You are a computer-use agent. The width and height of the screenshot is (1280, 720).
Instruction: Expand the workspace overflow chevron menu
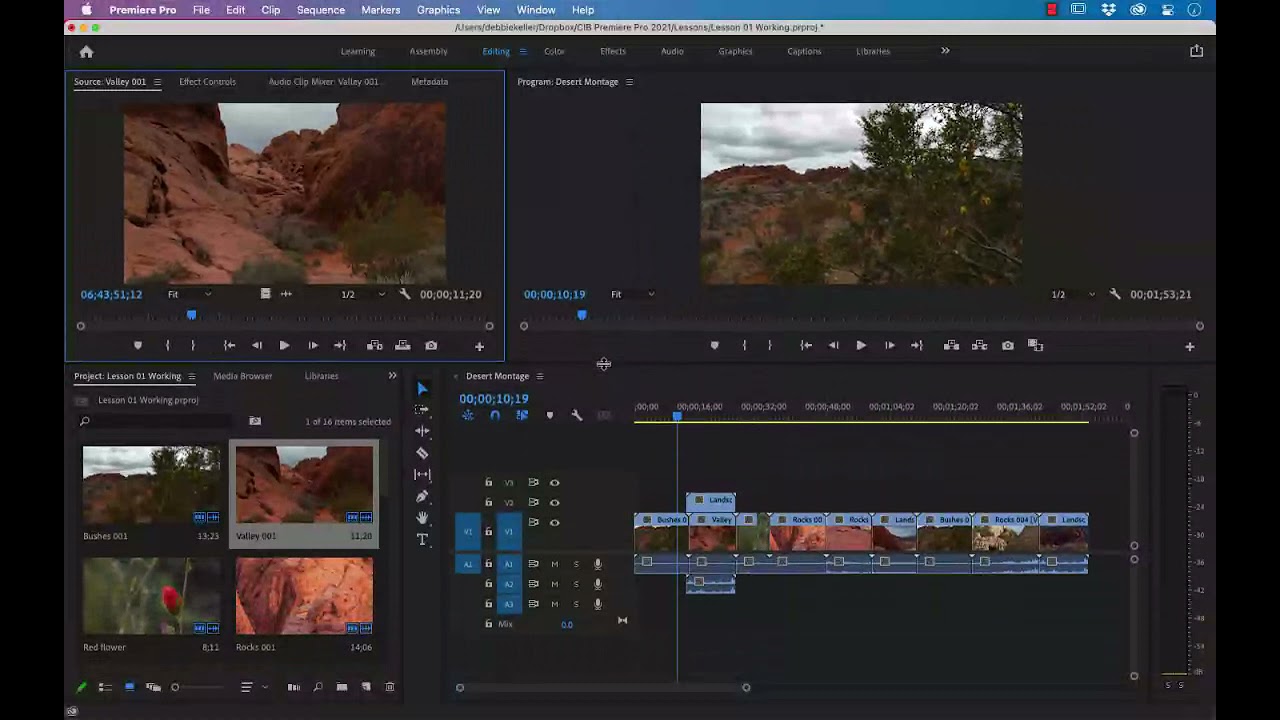click(945, 51)
